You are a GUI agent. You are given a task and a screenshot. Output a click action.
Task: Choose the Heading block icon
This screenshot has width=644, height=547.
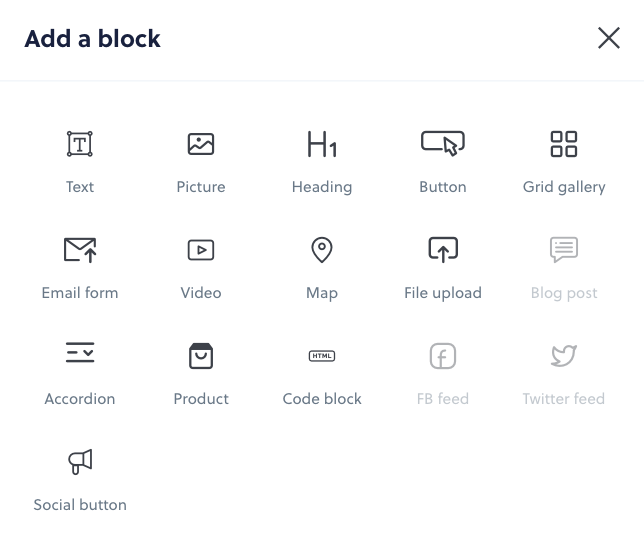point(322,144)
